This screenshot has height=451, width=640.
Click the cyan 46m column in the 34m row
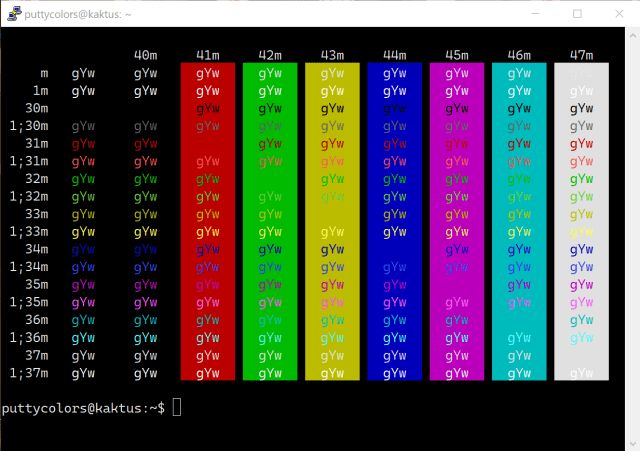tap(519, 249)
